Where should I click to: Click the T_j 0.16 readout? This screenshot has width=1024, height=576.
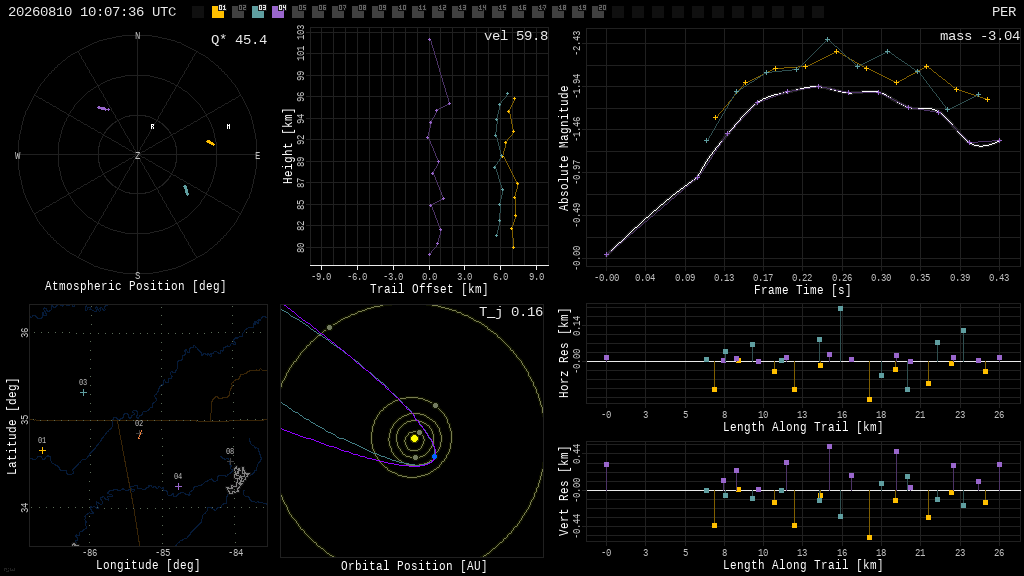511,312
